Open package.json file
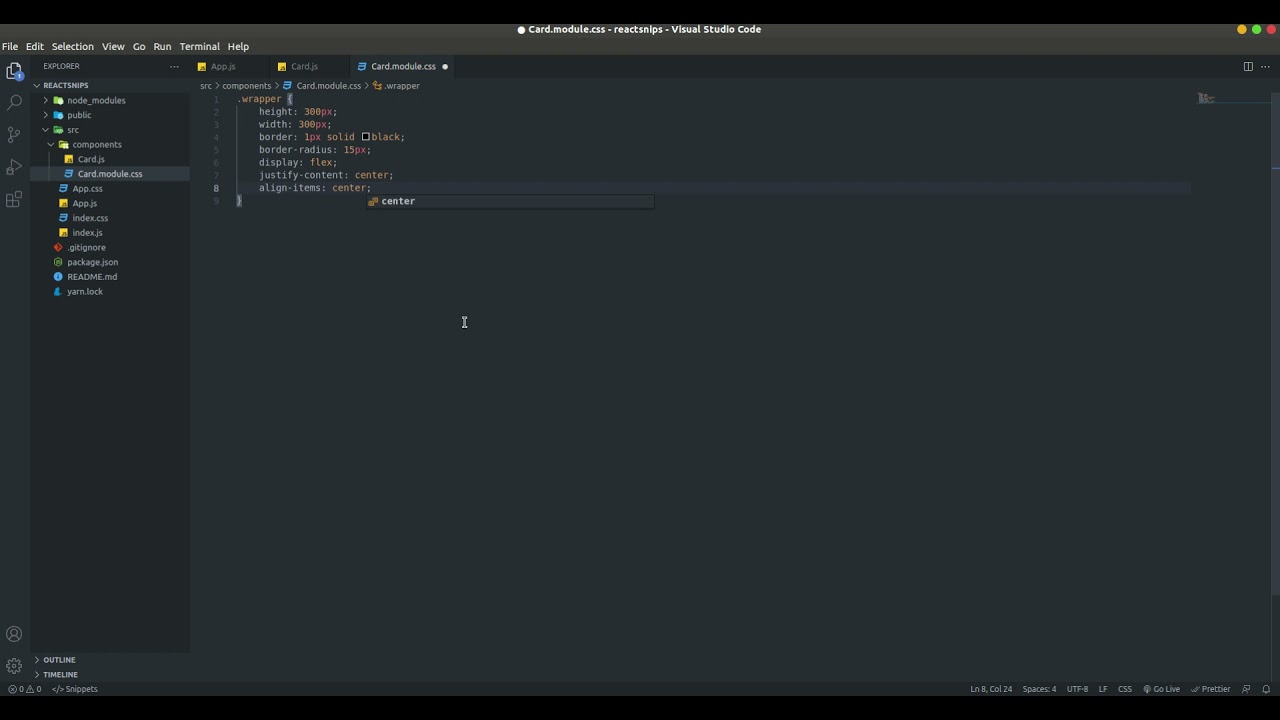The height and width of the screenshot is (720, 1280). click(110, 262)
